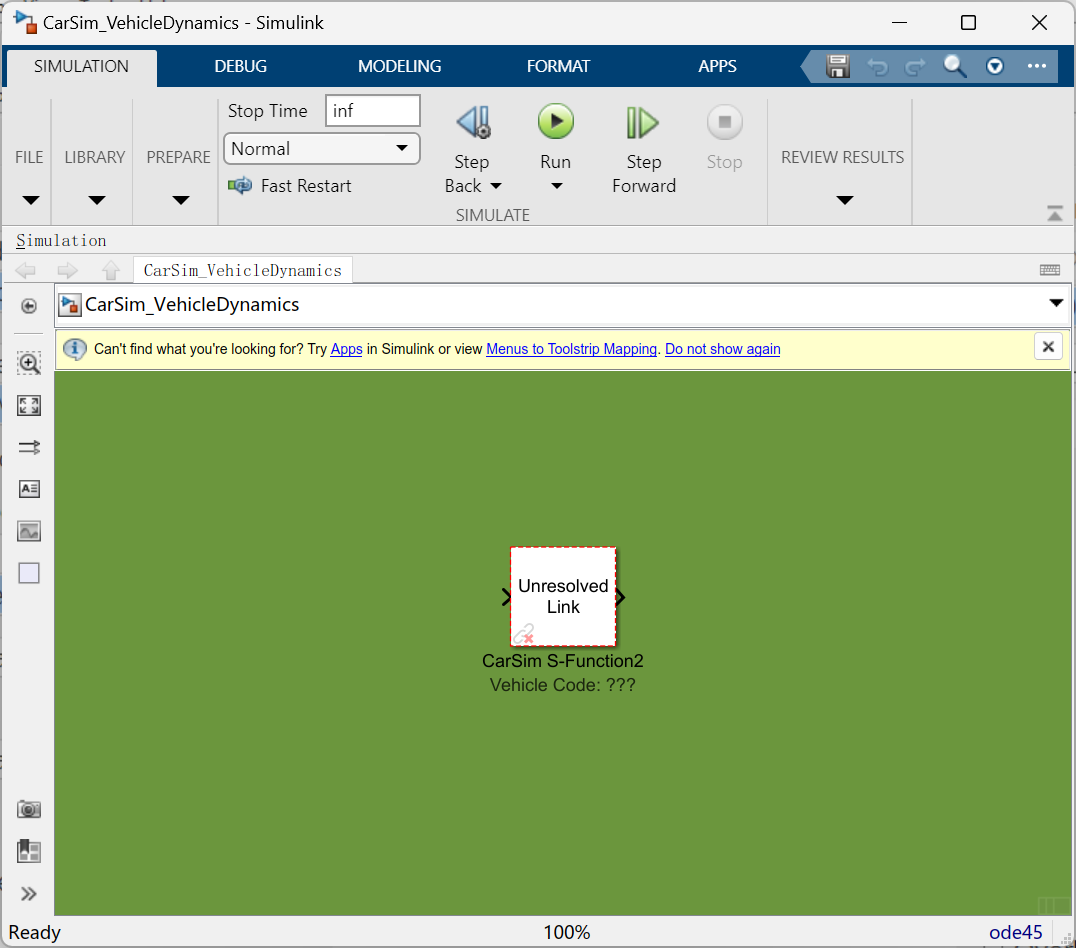Viewport: 1076px width, 948px height.
Task: Select the Zoom In tool in palette
Action: point(29,363)
